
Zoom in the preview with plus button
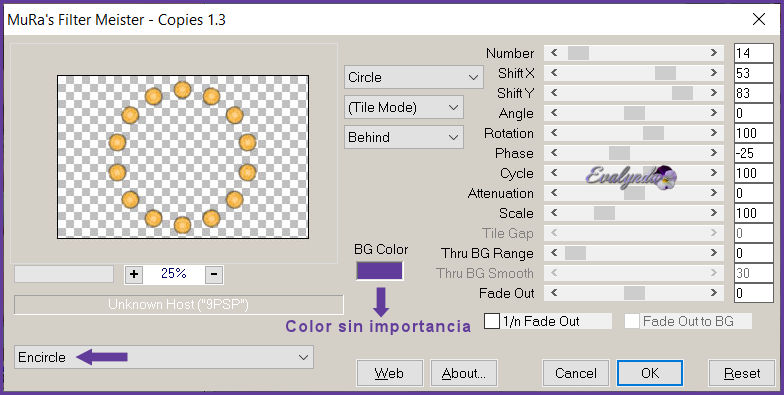(x=134, y=274)
